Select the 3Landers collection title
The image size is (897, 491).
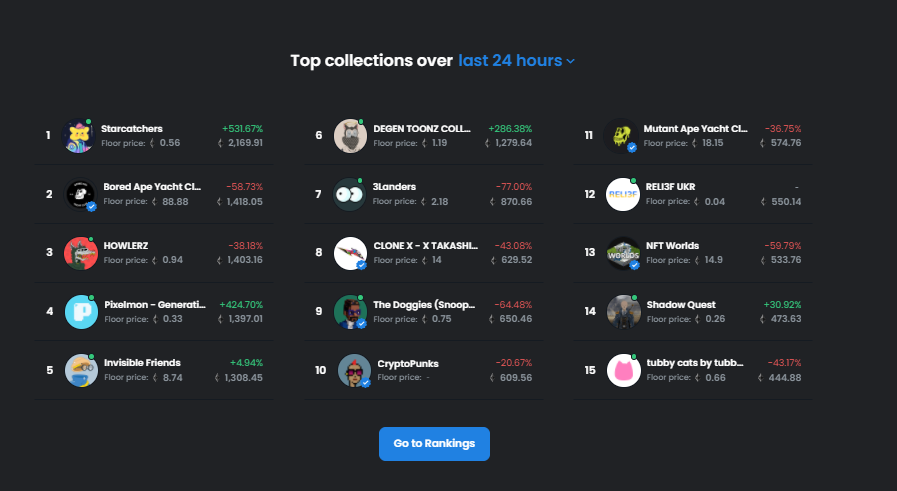pyautogui.click(x=394, y=187)
